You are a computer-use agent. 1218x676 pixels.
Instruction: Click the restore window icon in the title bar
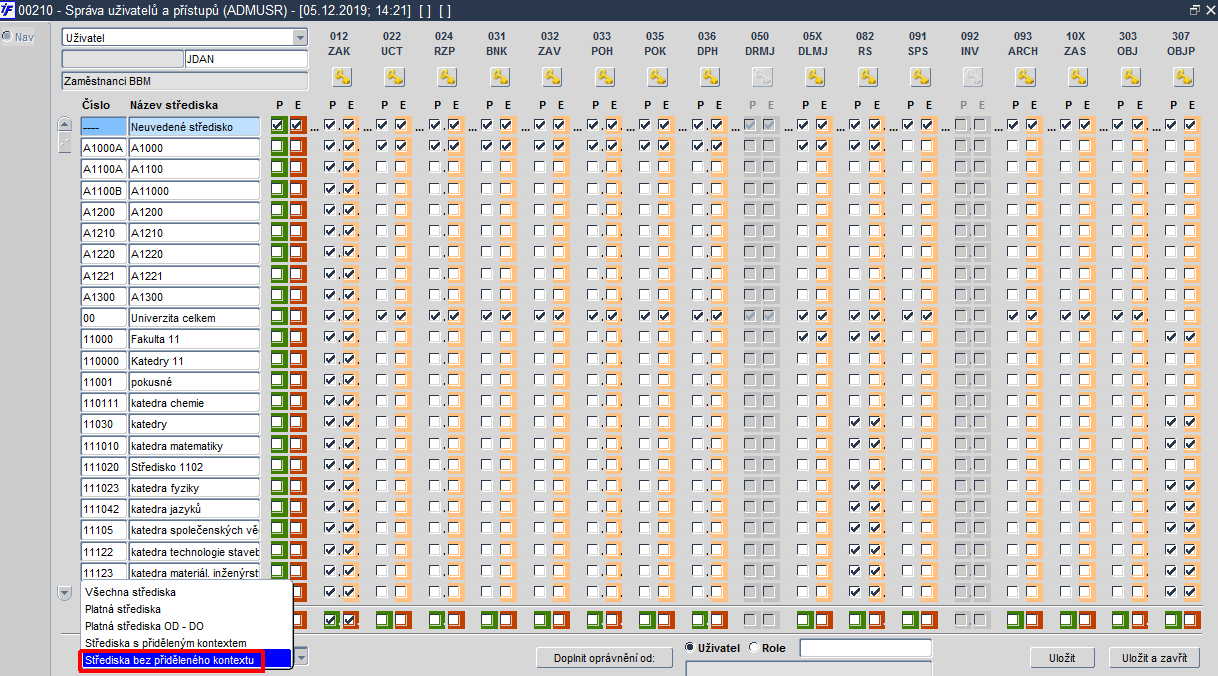click(1194, 9)
